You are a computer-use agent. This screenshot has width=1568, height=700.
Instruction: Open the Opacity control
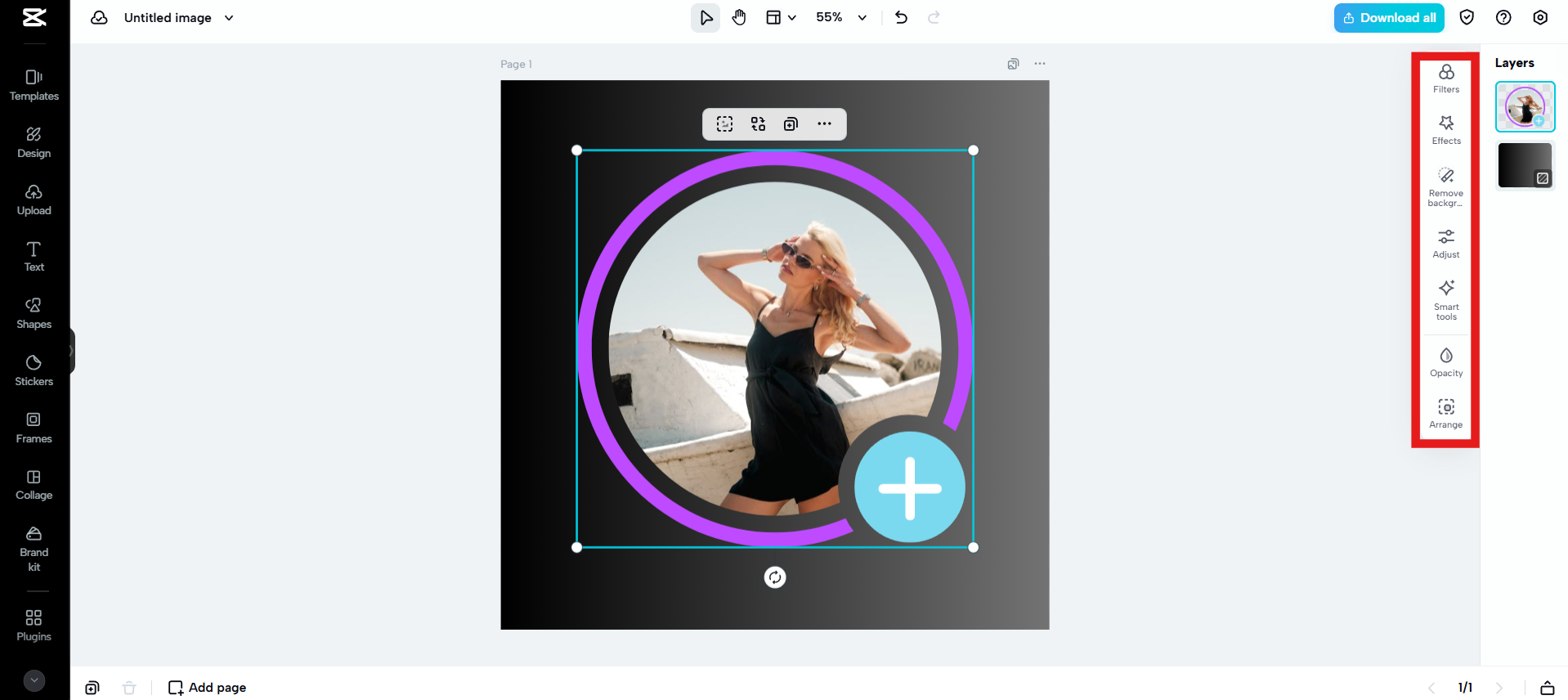pos(1446,362)
